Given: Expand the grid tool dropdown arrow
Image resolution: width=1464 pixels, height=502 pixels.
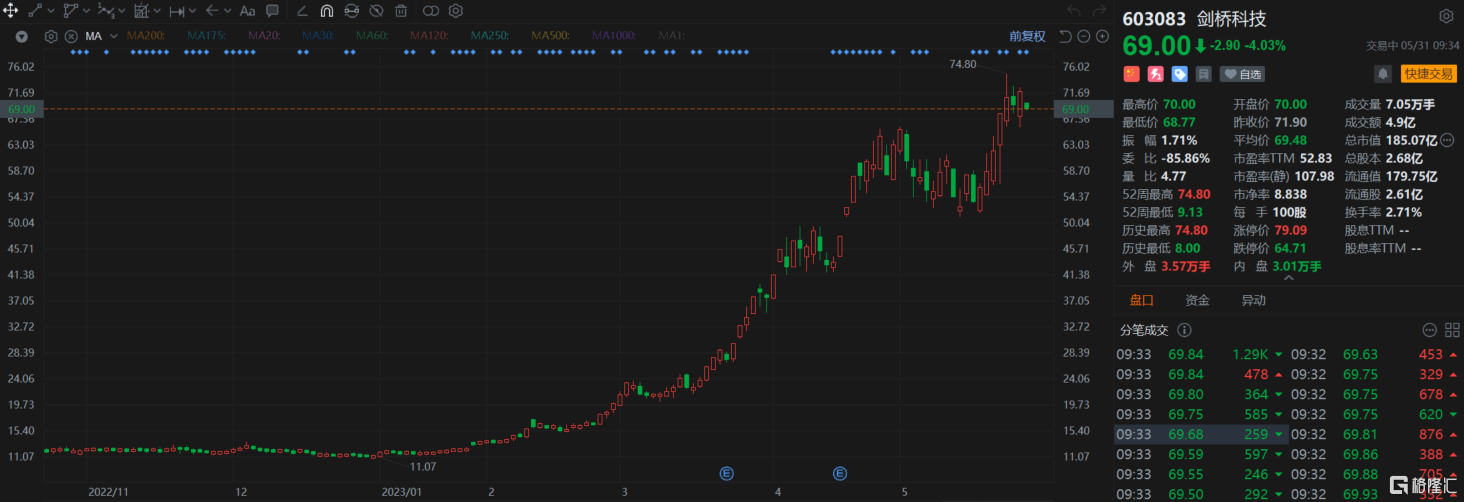Looking at the screenshot, I should [x=157, y=11].
